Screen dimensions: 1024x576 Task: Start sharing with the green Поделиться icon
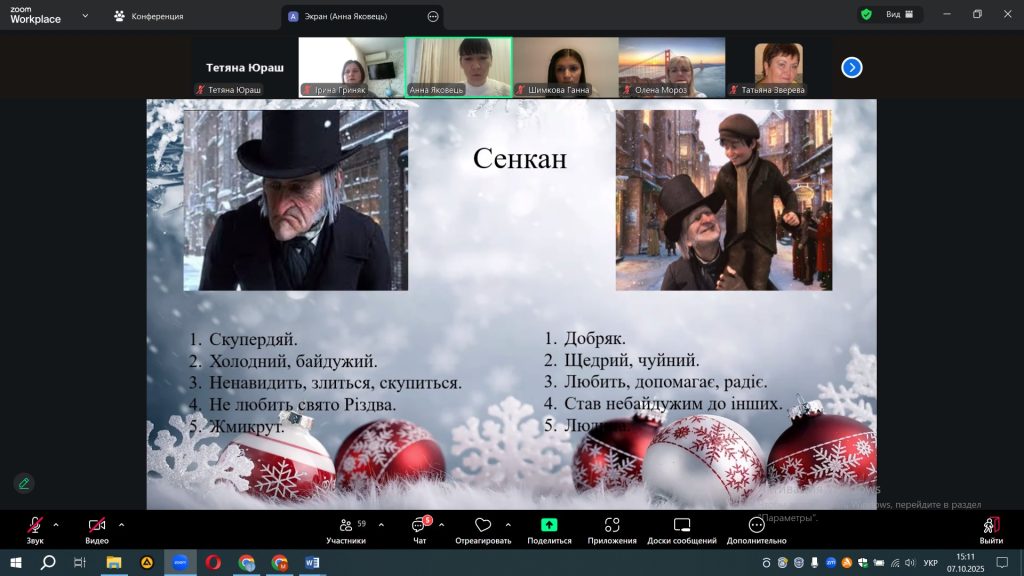click(x=549, y=525)
